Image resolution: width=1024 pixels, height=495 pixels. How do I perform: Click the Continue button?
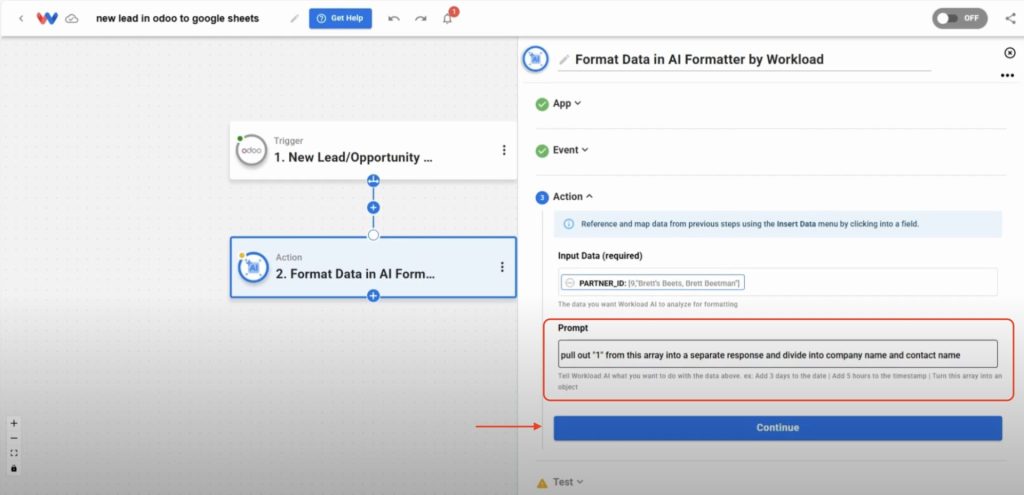777,428
